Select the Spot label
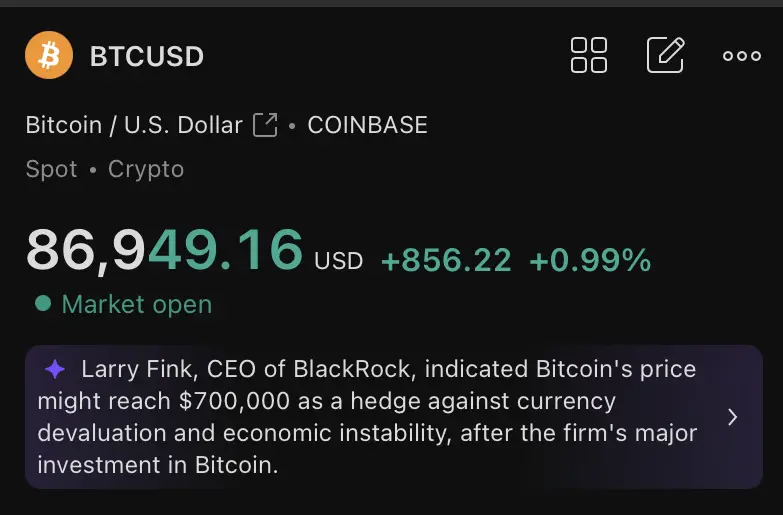Image resolution: width=783 pixels, height=515 pixels. (x=51, y=169)
